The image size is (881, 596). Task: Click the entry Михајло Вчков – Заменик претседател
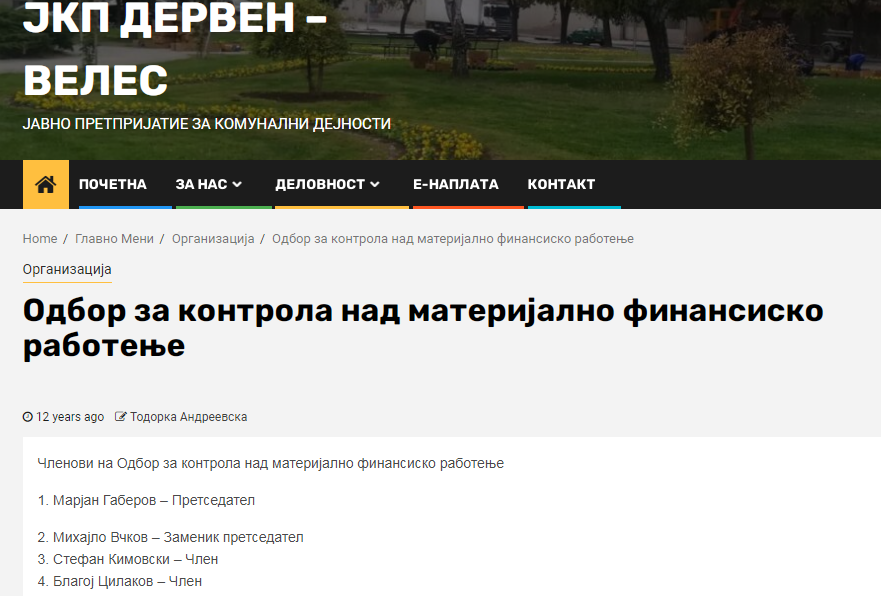pyautogui.click(x=170, y=538)
